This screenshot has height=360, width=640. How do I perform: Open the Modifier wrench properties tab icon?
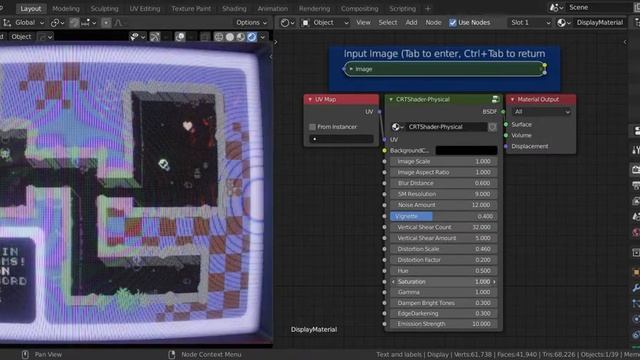[x=636, y=289]
